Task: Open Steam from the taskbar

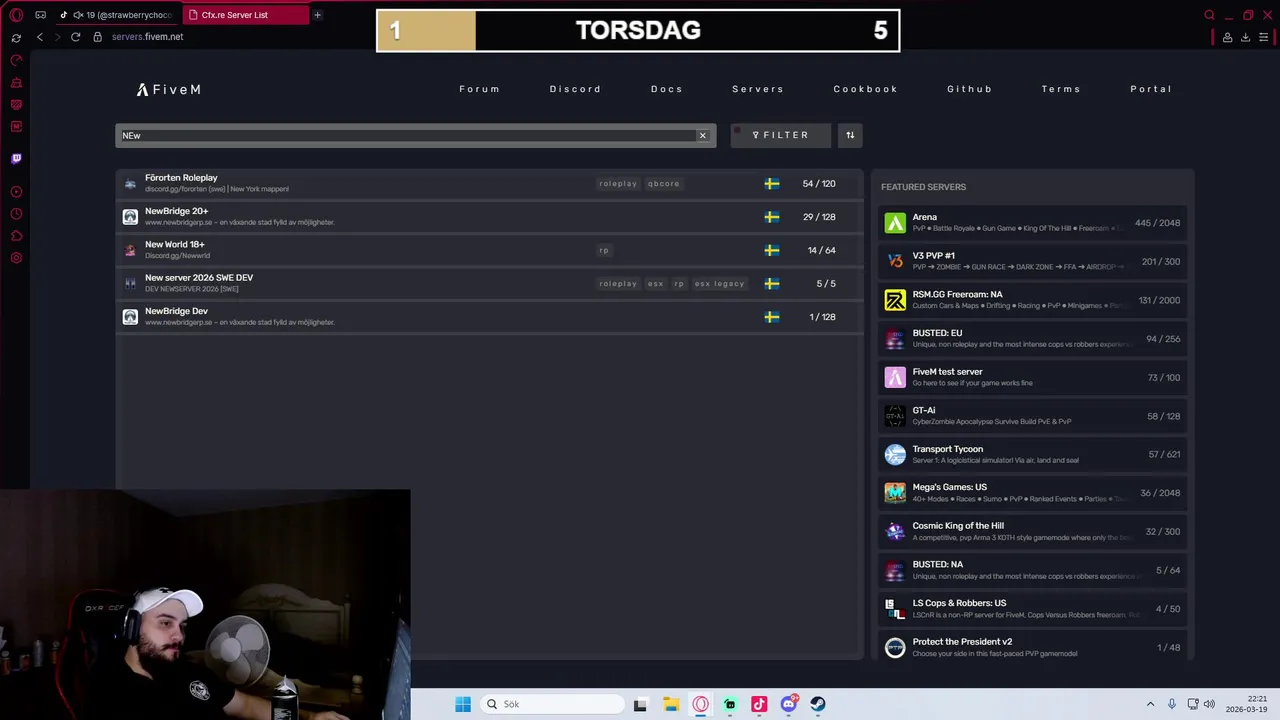Action: [x=818, y=704]
